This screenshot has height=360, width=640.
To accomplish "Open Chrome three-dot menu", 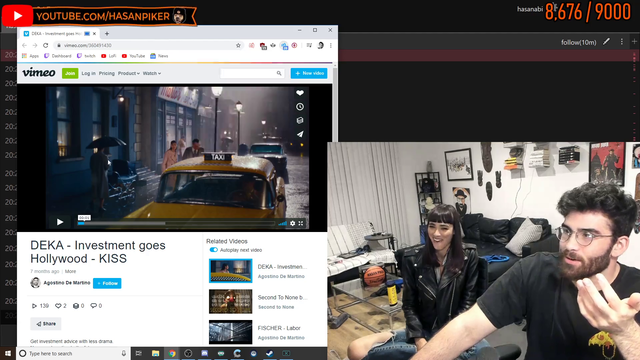I will tap(331, 45).
